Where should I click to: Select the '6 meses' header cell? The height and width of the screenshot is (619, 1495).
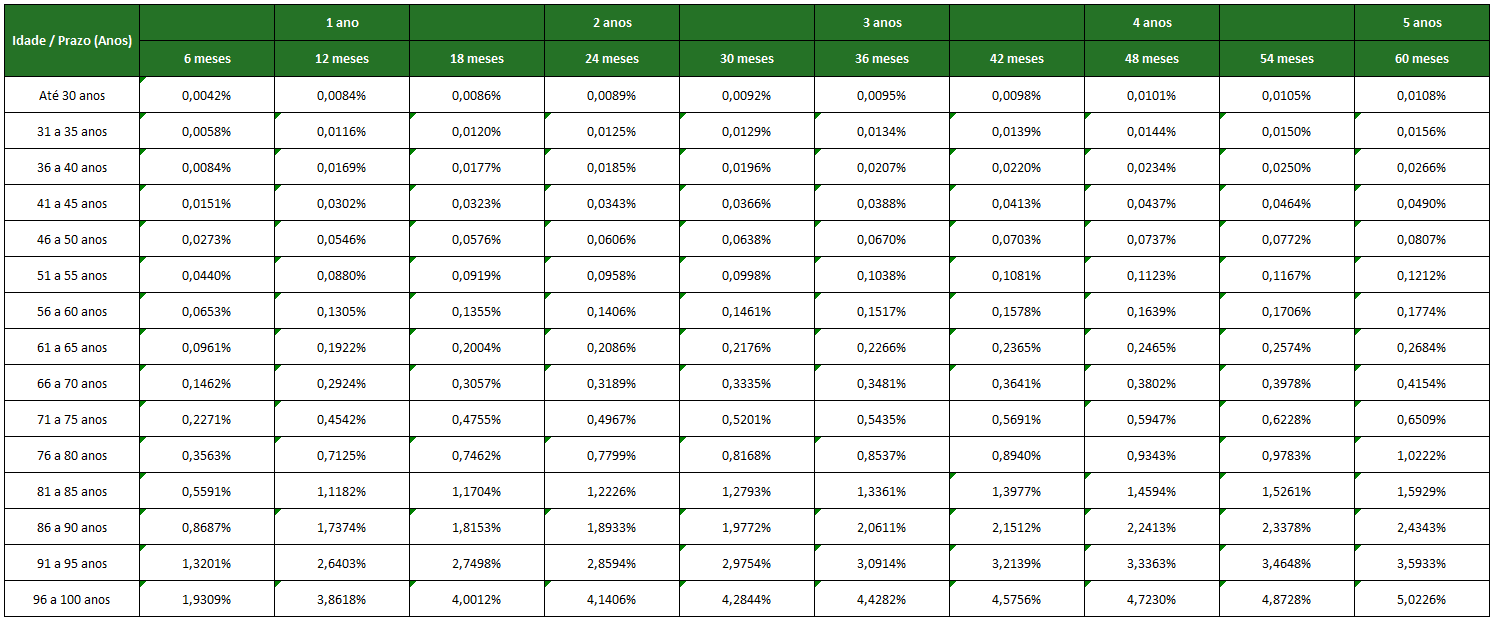(x=207, y=59)
